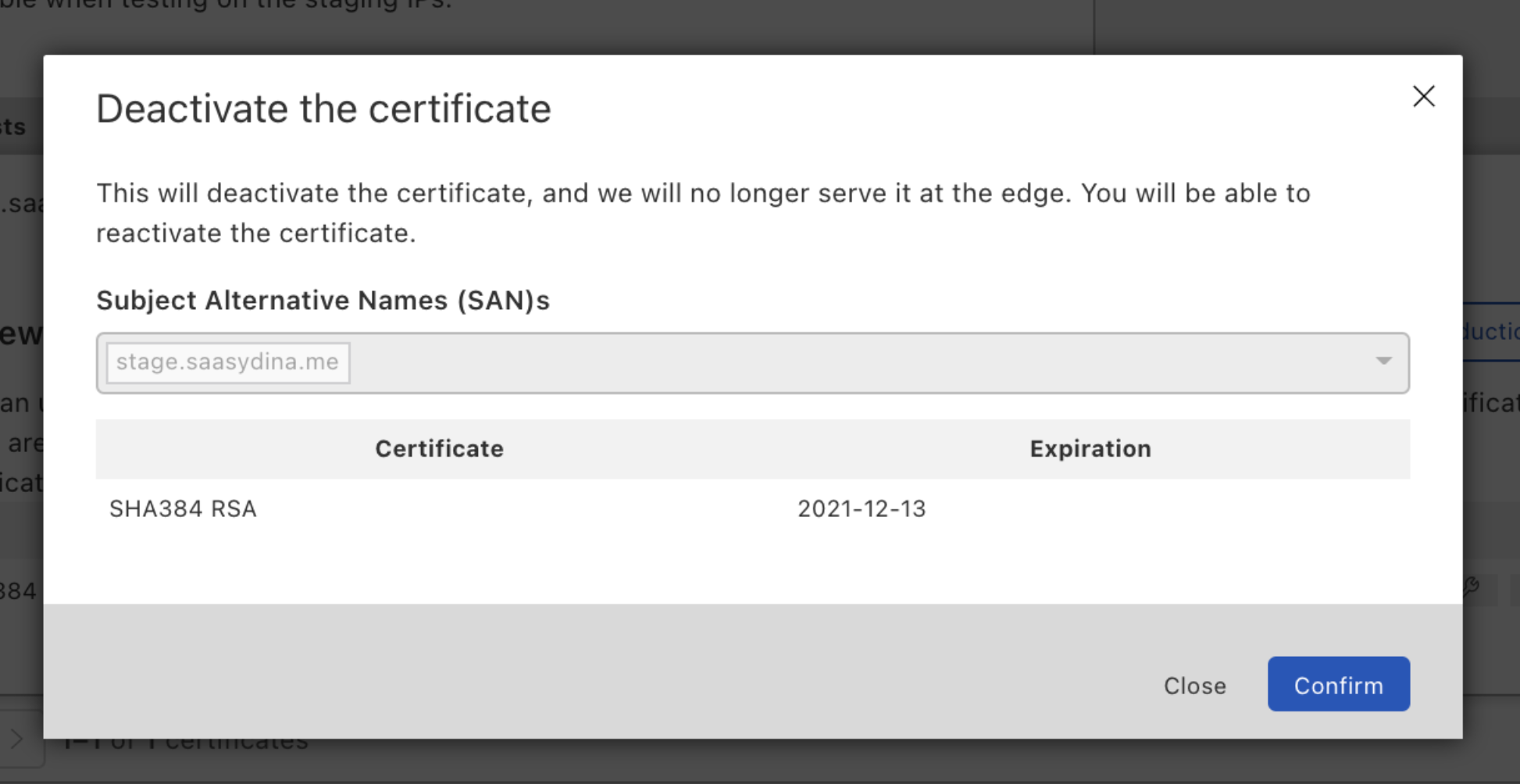
Task: Expand the SAN dropdown arrow
Action: (1383, 362)
